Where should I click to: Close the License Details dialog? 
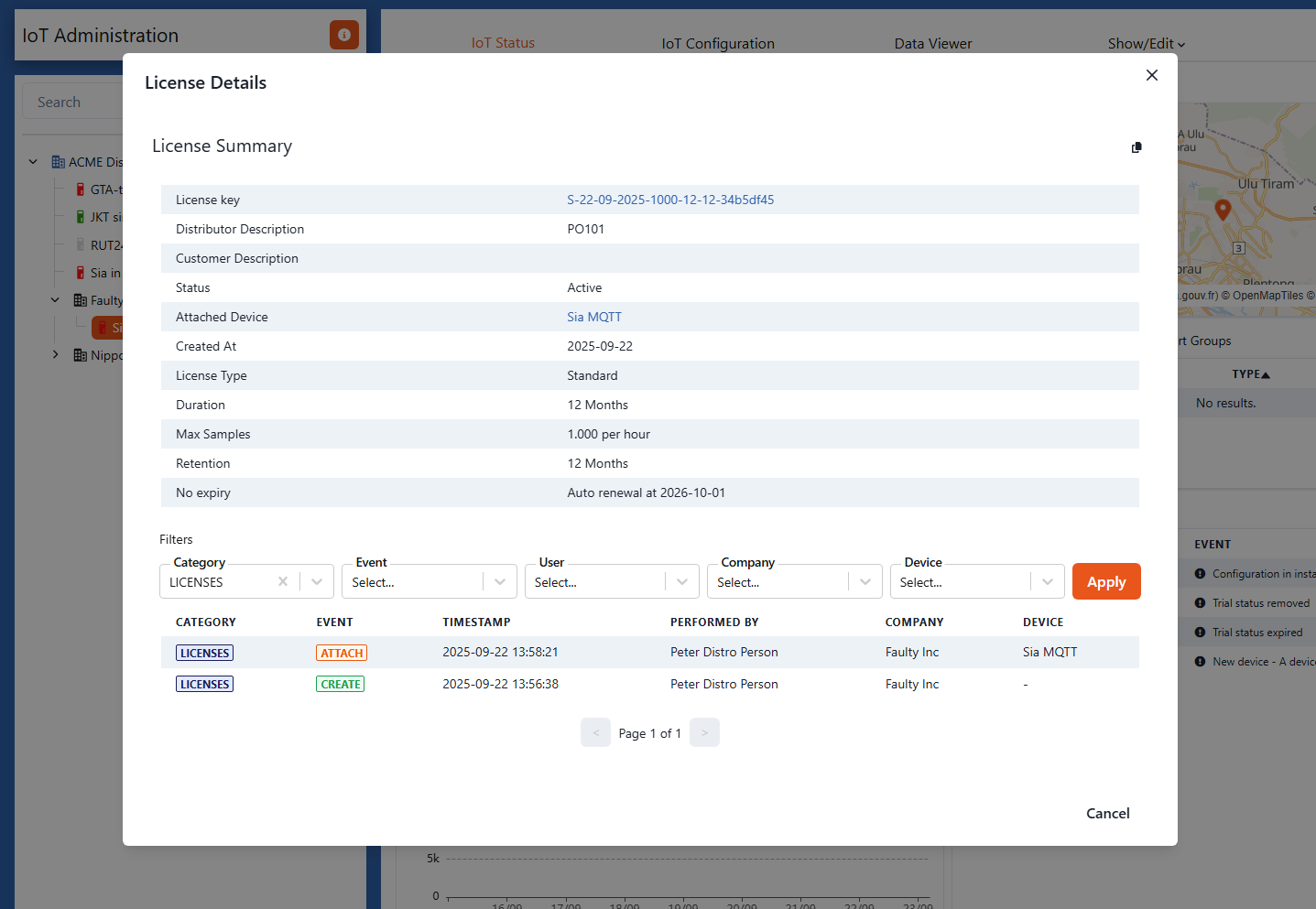(x=1152, y=75)
